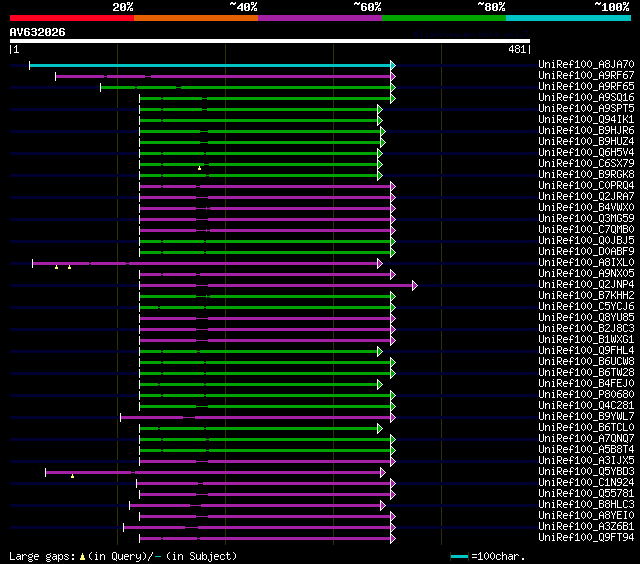Click the orange ~40% identity legend segment
Viewport: 640px width, 564px height.
[x=195, y=17]
